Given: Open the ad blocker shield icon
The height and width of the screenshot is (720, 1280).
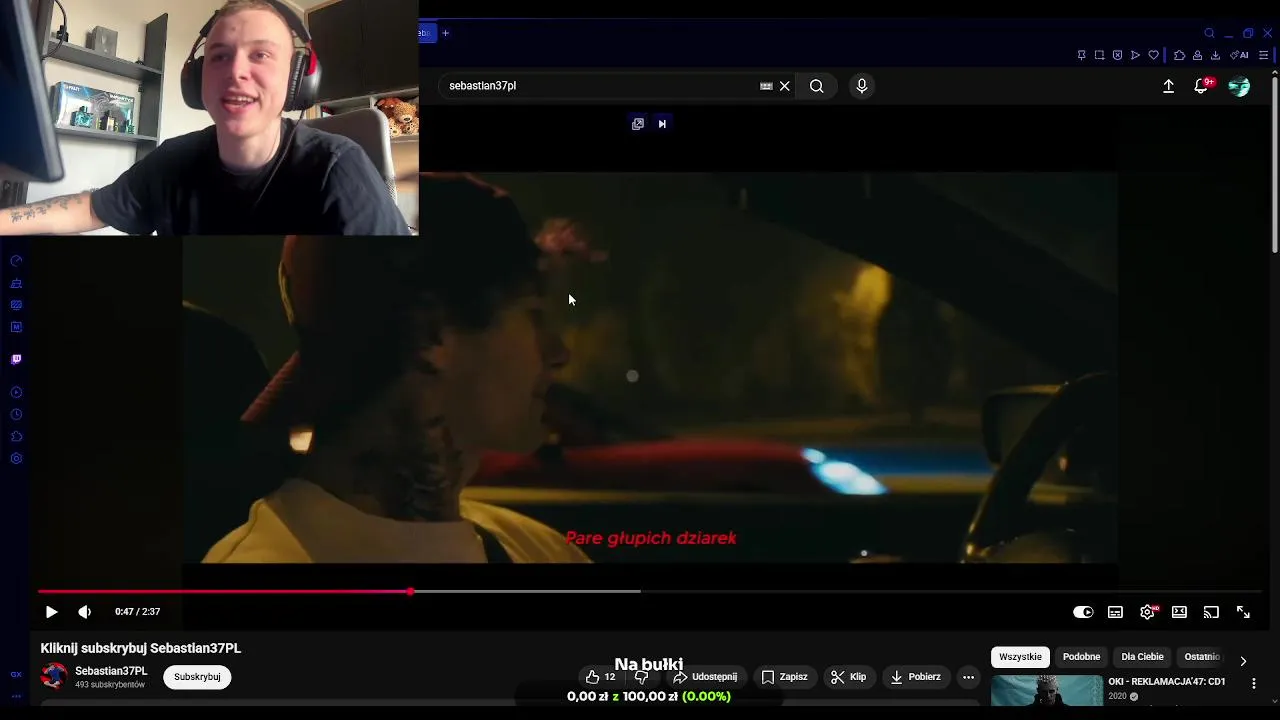Looking at the screenshot, I should tap(1117, 55).
